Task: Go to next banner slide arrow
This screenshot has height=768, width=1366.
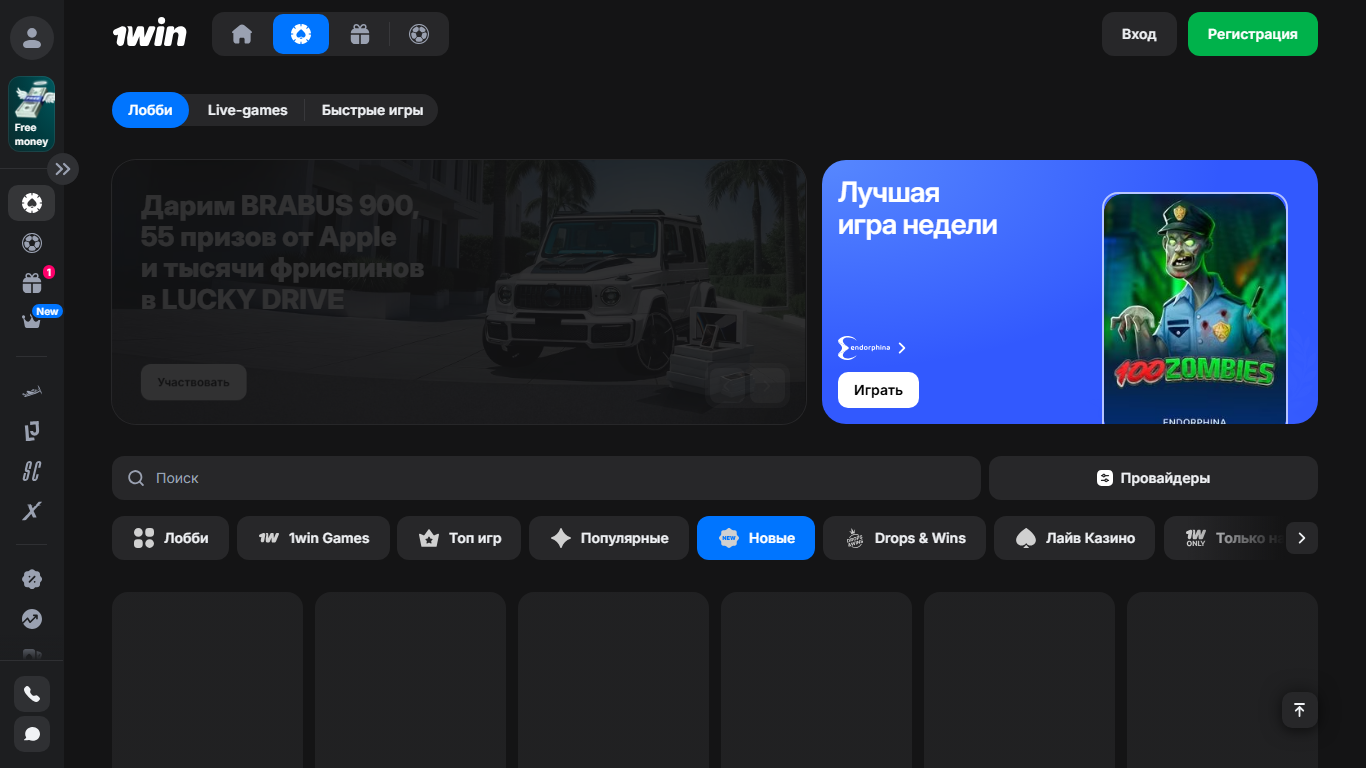Action: point(768,385)
